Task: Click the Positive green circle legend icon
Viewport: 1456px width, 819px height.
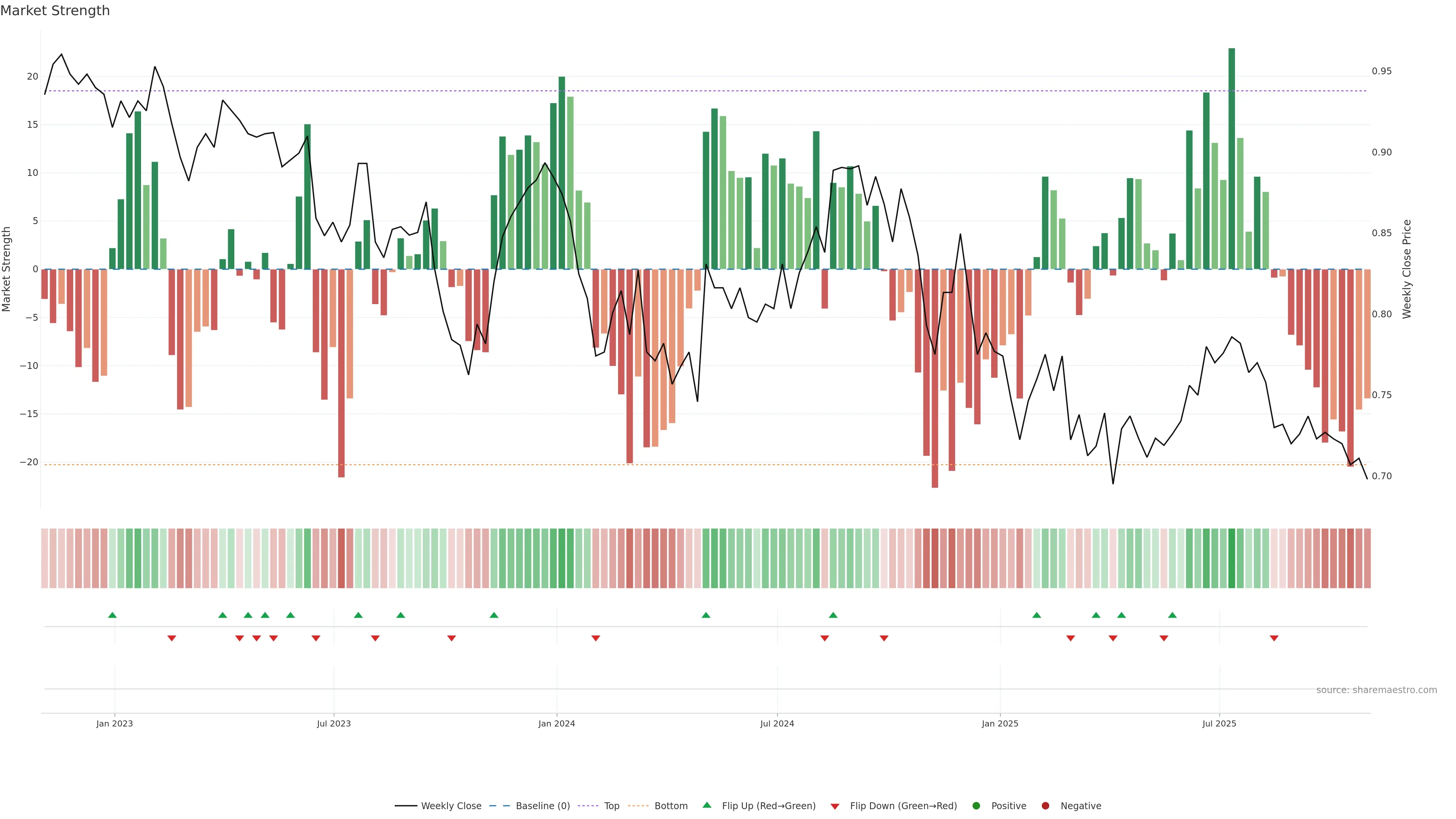Action: tap(976, 806)
